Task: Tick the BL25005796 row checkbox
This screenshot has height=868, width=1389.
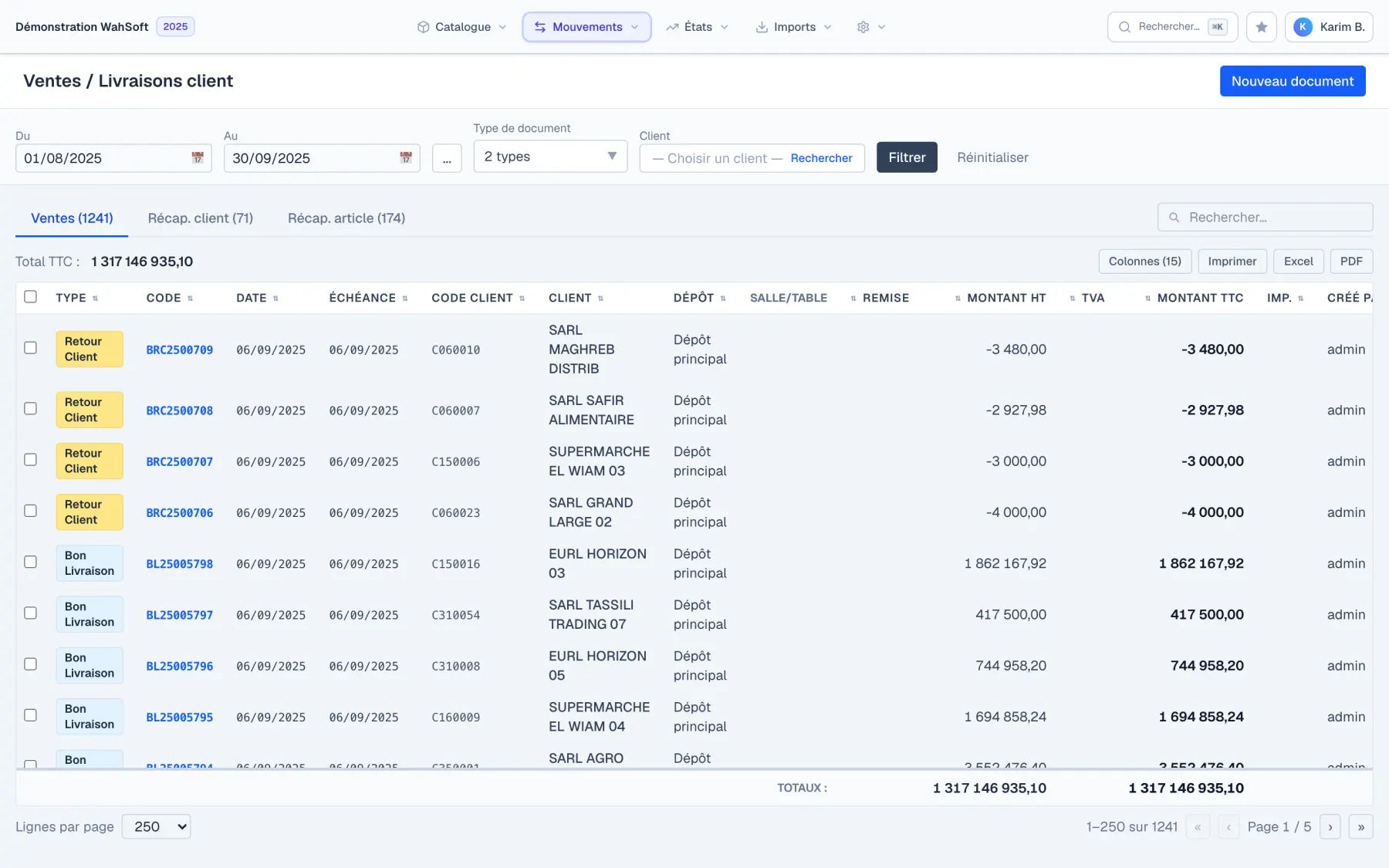Action: pos(30,664)
